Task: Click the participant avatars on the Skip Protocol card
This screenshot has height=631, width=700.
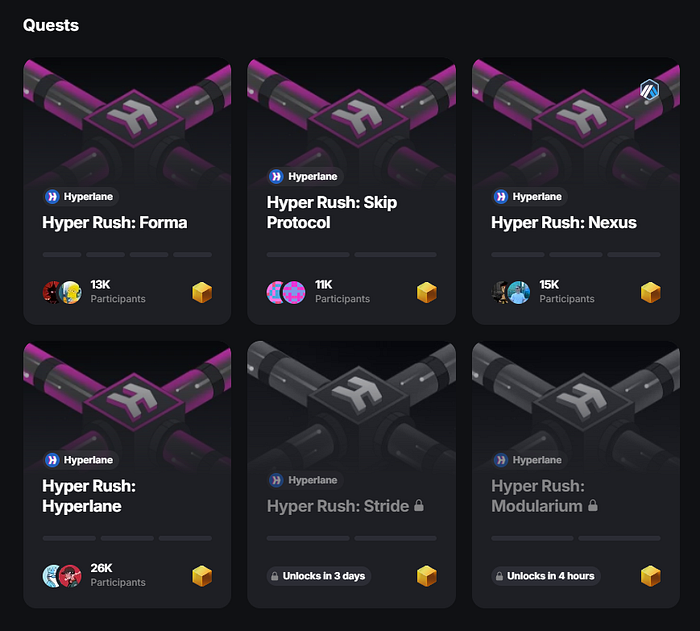Action: pyautogui.click(x=286, y=293)
